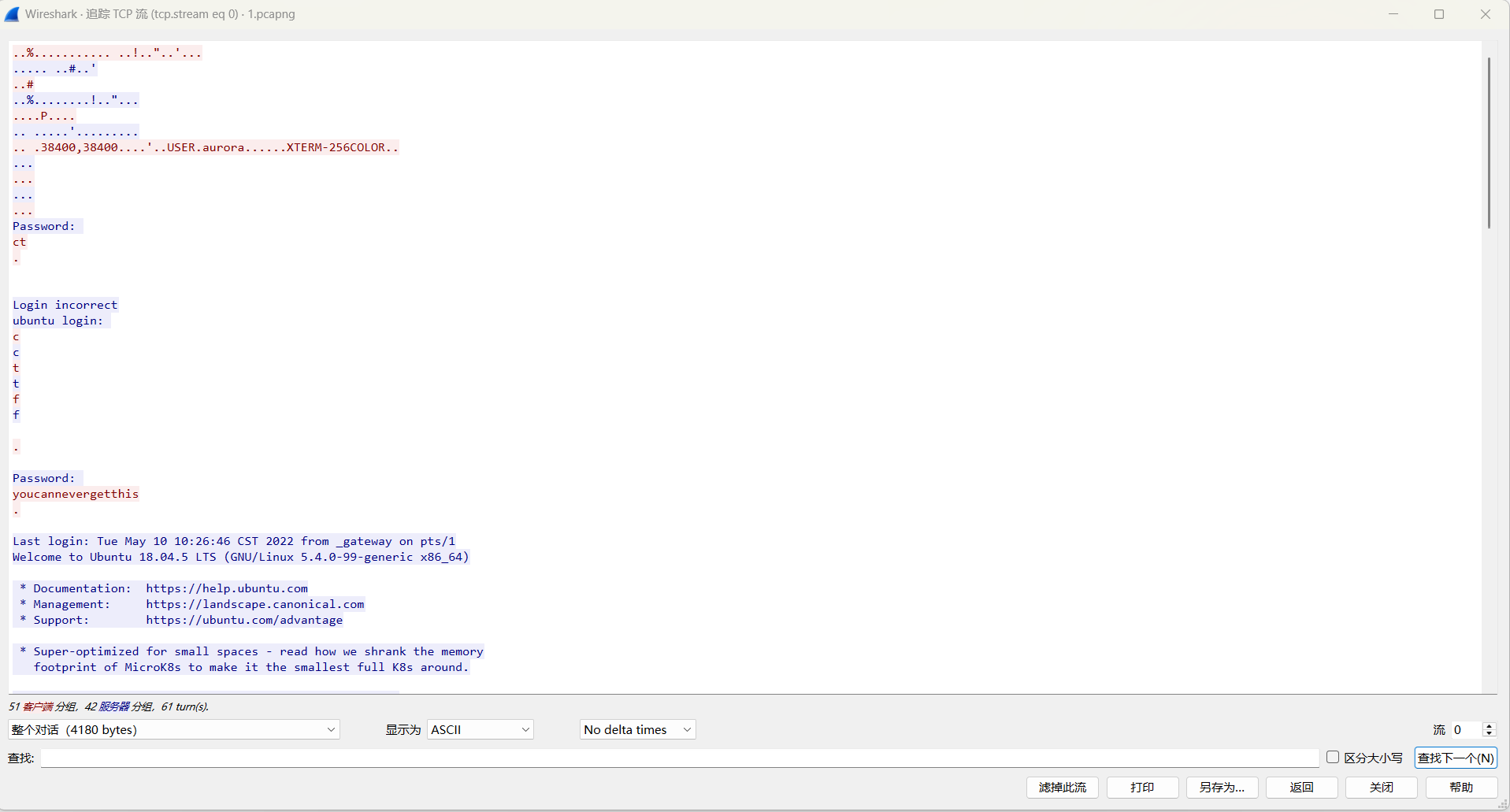Click the vertical scrollbar thumb of stream content

pyautogui.click(x=1489, y=143)
